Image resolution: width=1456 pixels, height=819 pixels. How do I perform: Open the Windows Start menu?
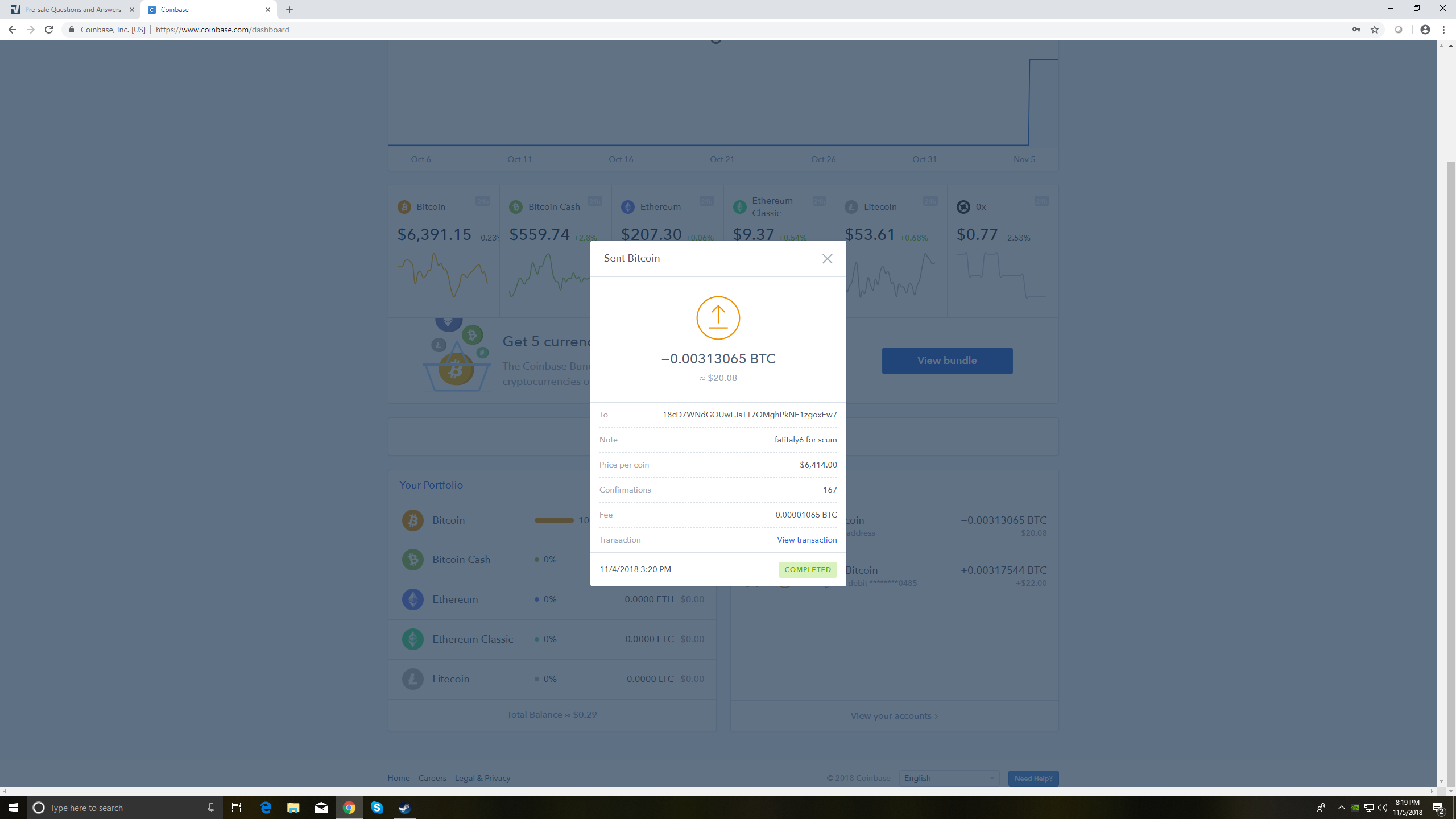pos(14,808)
